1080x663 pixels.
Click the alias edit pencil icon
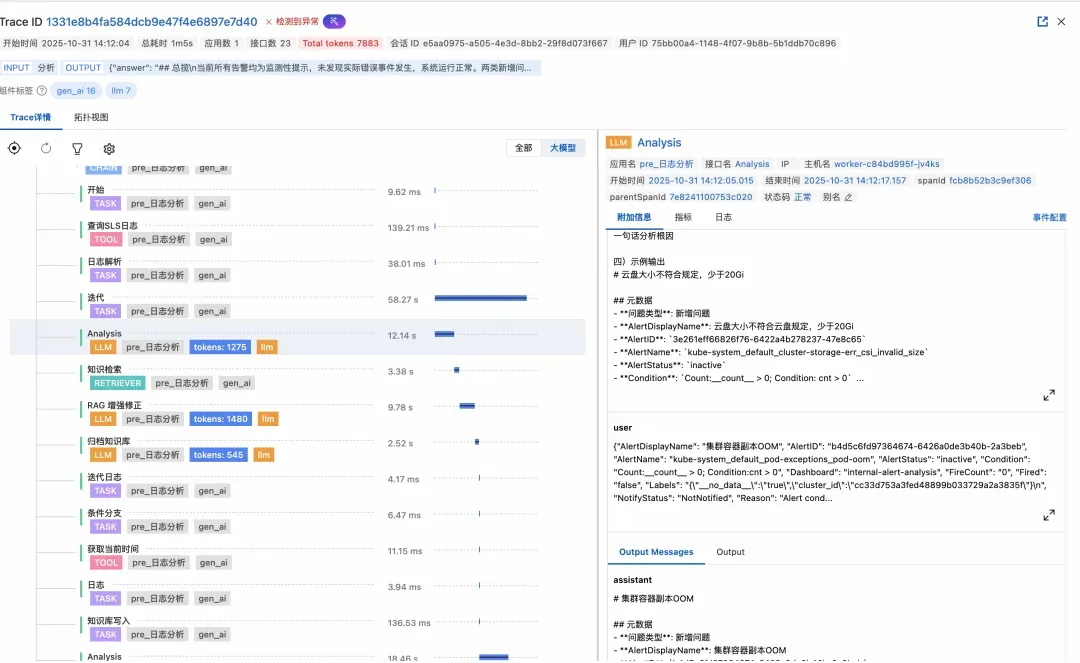coord(848,198)
